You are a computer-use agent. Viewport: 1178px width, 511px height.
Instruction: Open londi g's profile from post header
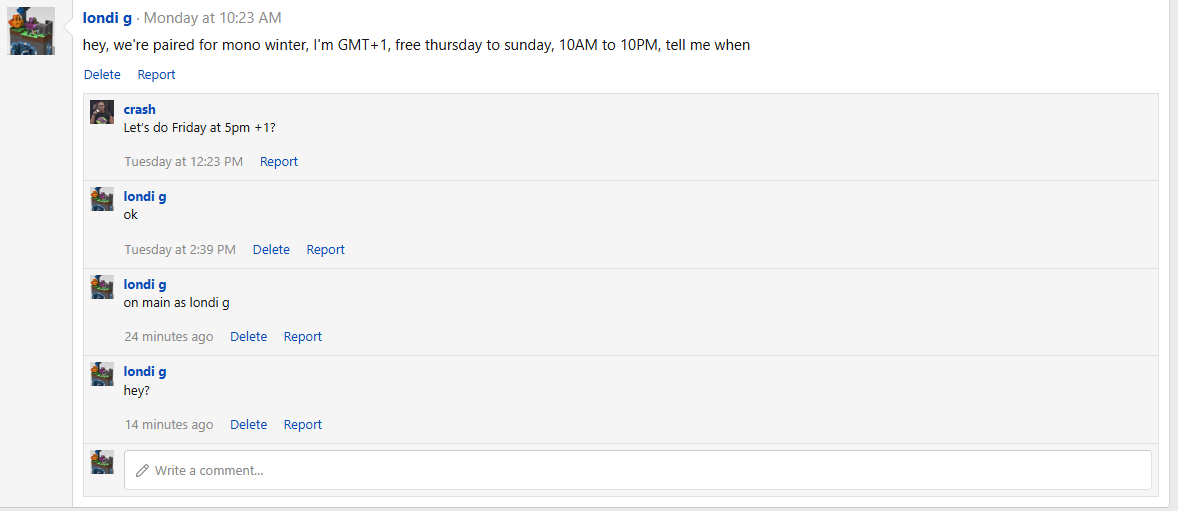click(x=107, y=18)
